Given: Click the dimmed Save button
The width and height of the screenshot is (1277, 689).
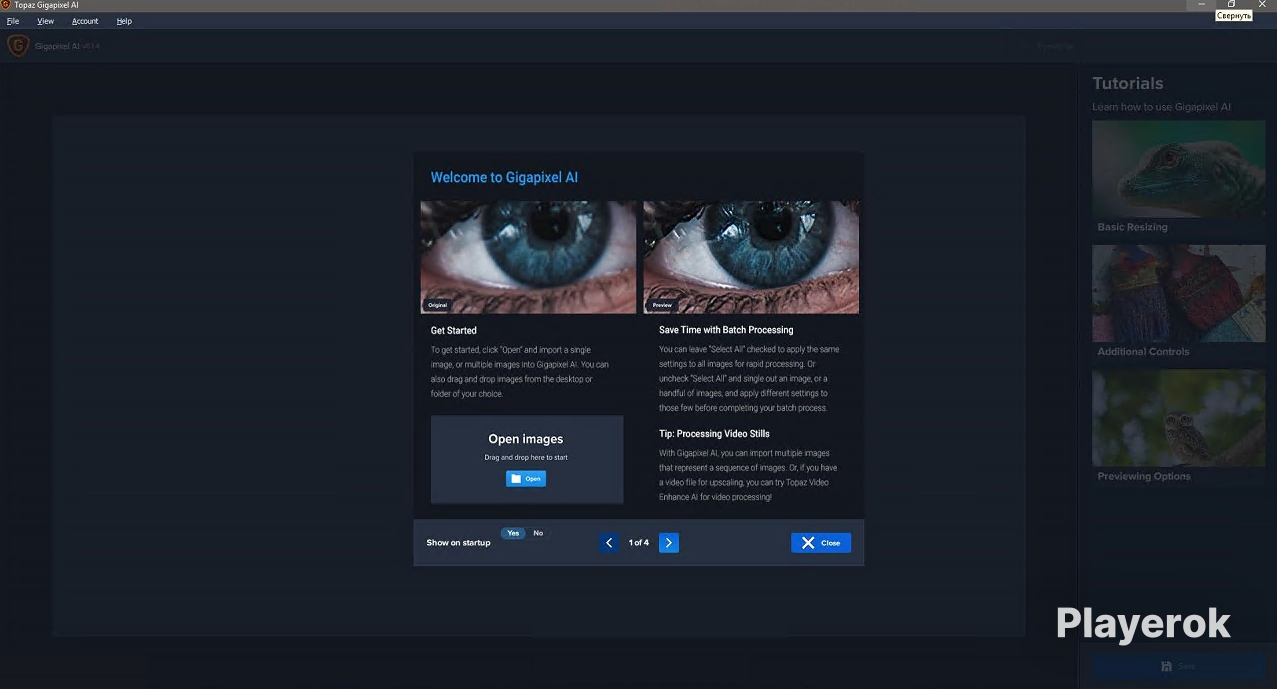Looking at the screenshot, I should tap(1178, 666).
